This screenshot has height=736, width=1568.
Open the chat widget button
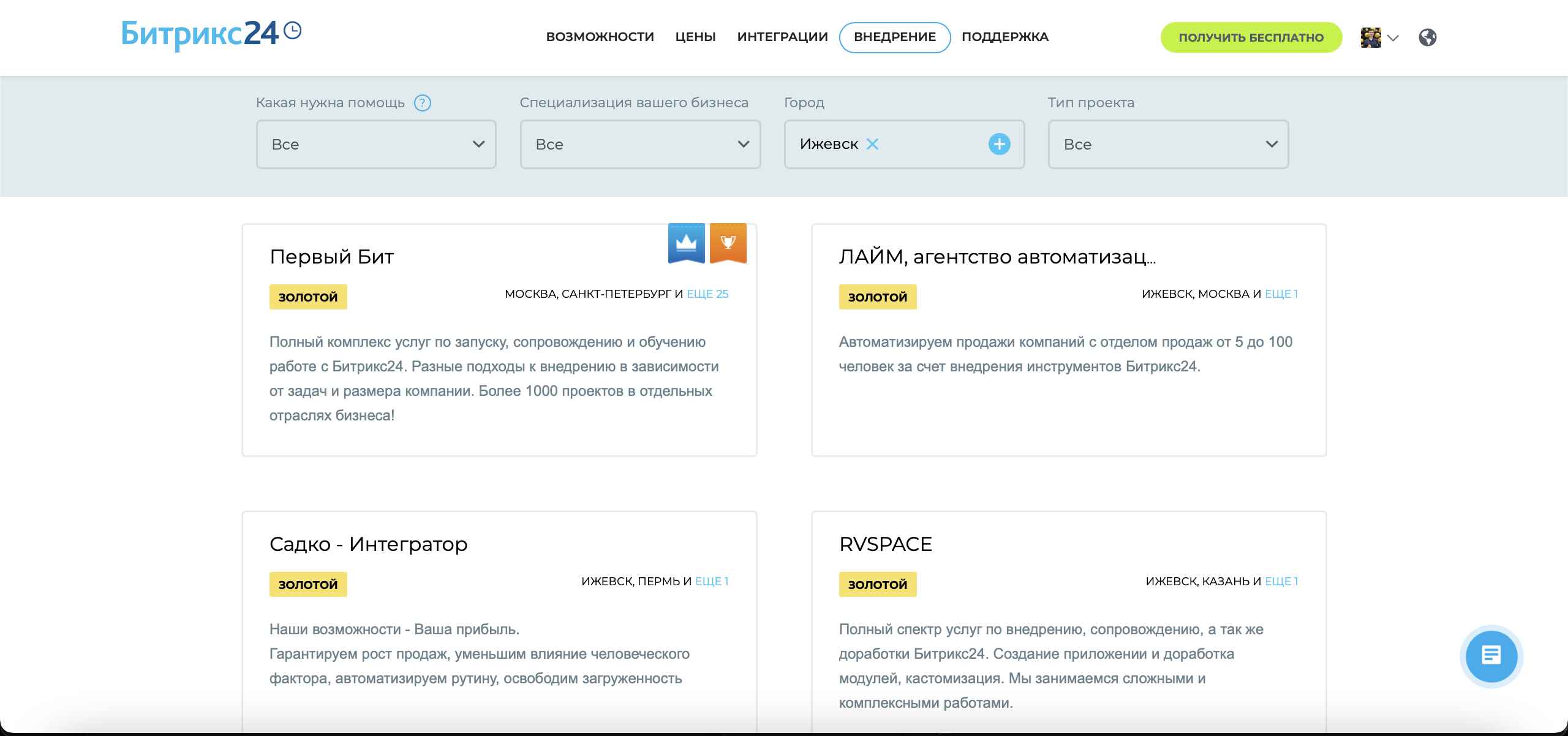click(1491, 656)
